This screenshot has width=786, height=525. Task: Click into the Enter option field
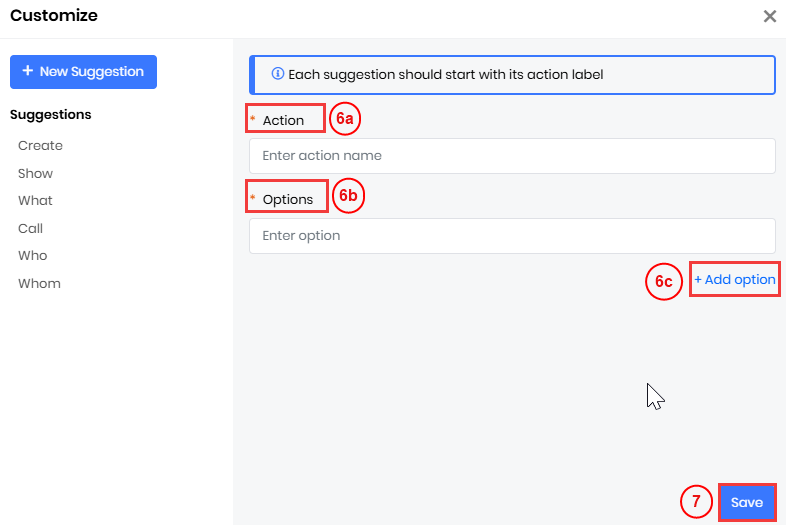click(512, 236)
